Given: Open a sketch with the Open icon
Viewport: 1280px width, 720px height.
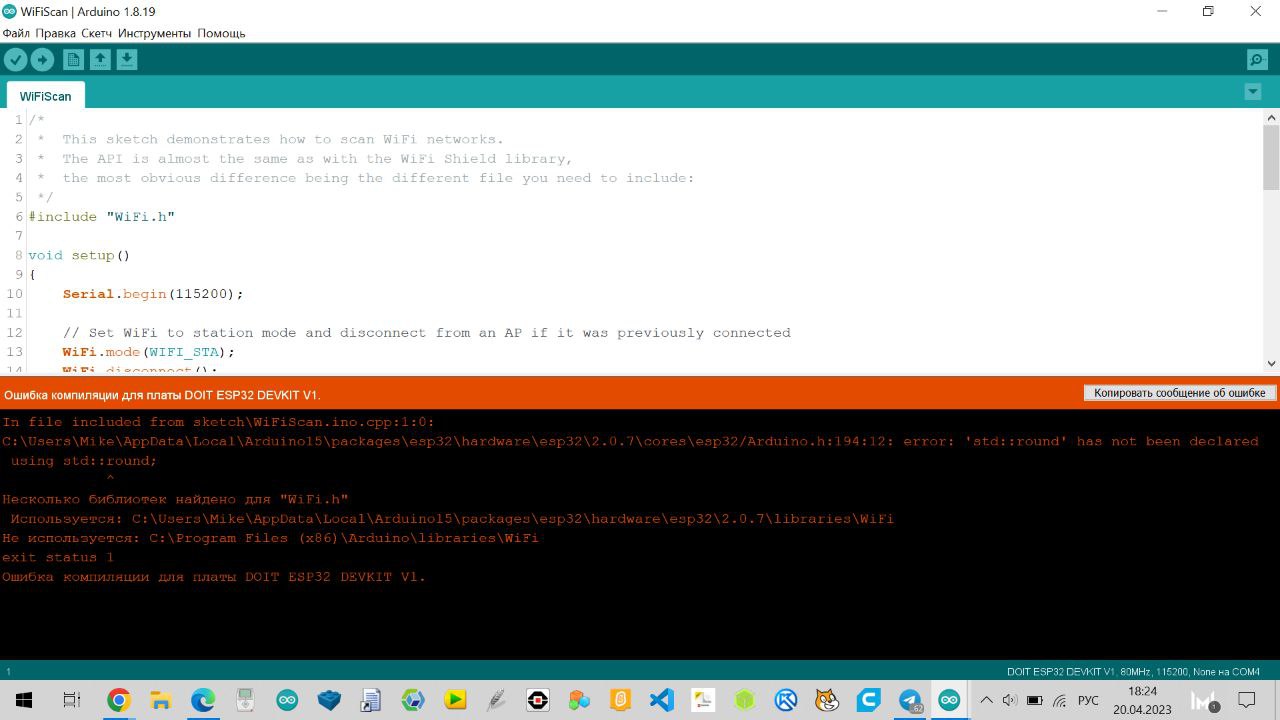Looking at the screenshot, I should tap(100, 60).
